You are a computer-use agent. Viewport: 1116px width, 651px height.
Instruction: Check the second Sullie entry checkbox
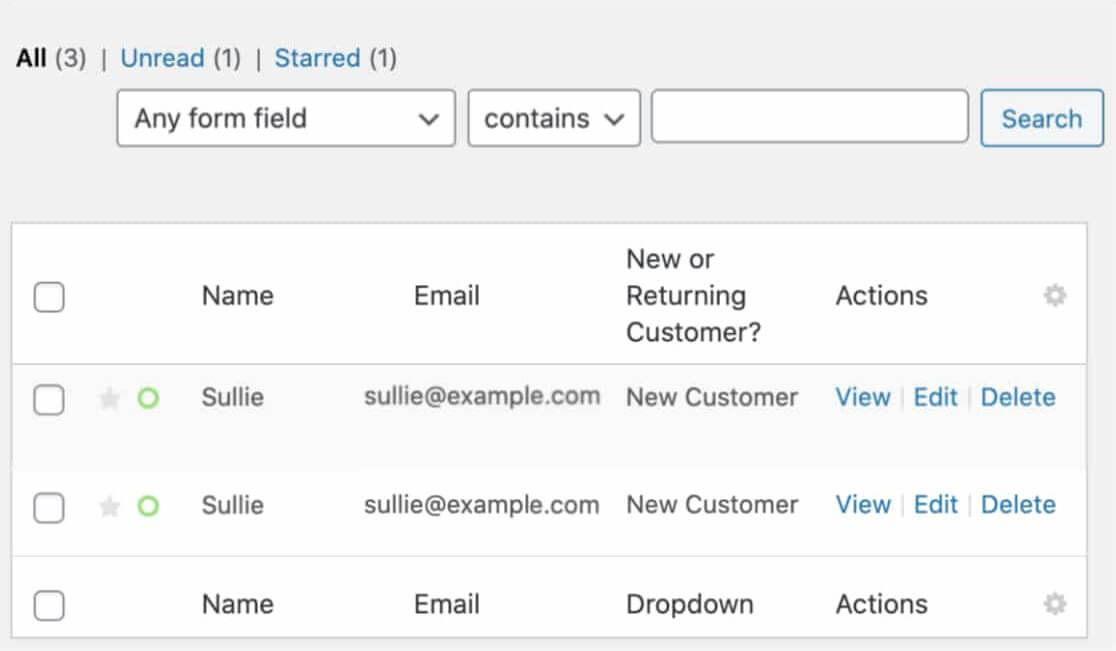pyautogui.click(x=49, y=508)
